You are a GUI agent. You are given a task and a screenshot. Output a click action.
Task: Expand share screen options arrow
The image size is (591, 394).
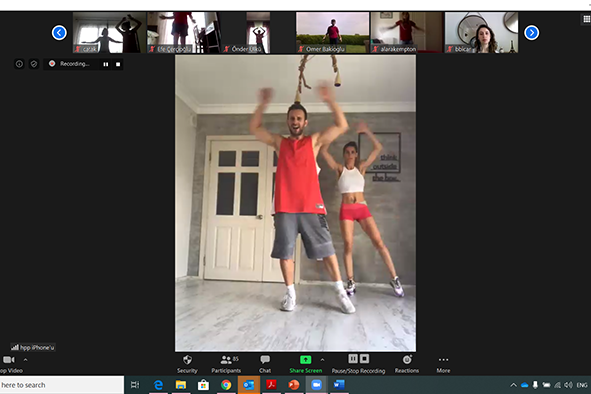coord(322,360)
